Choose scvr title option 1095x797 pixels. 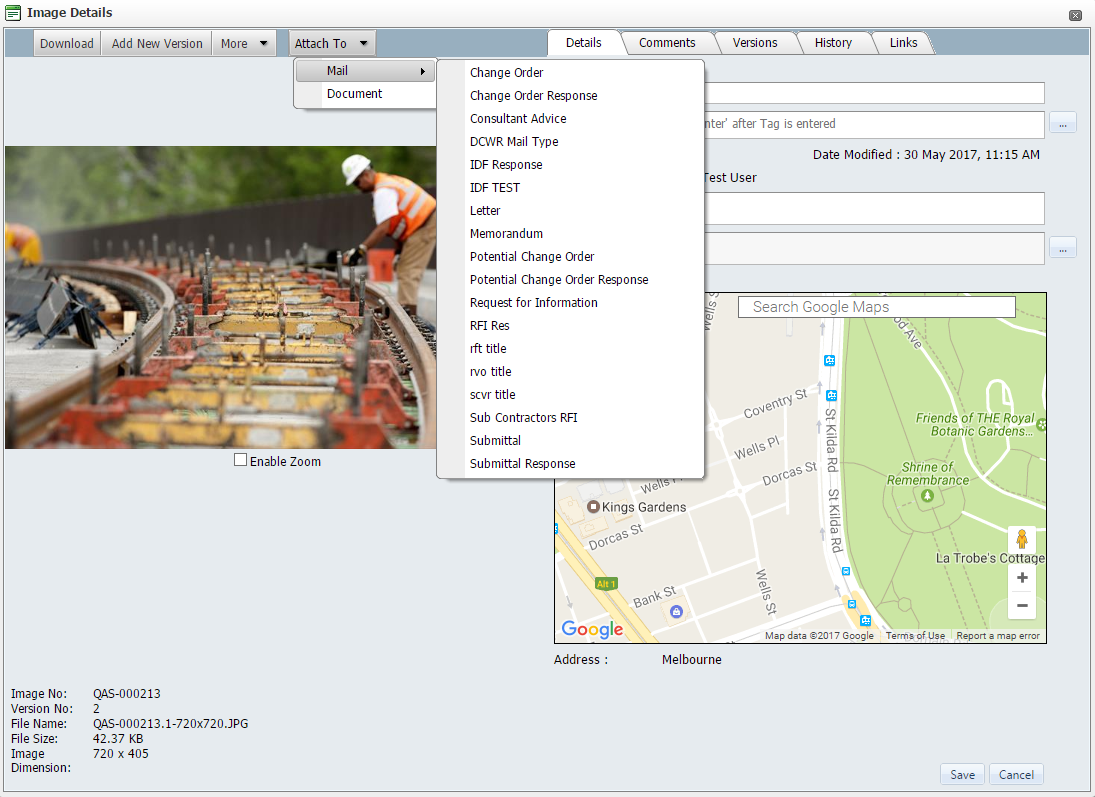point(492,395)
